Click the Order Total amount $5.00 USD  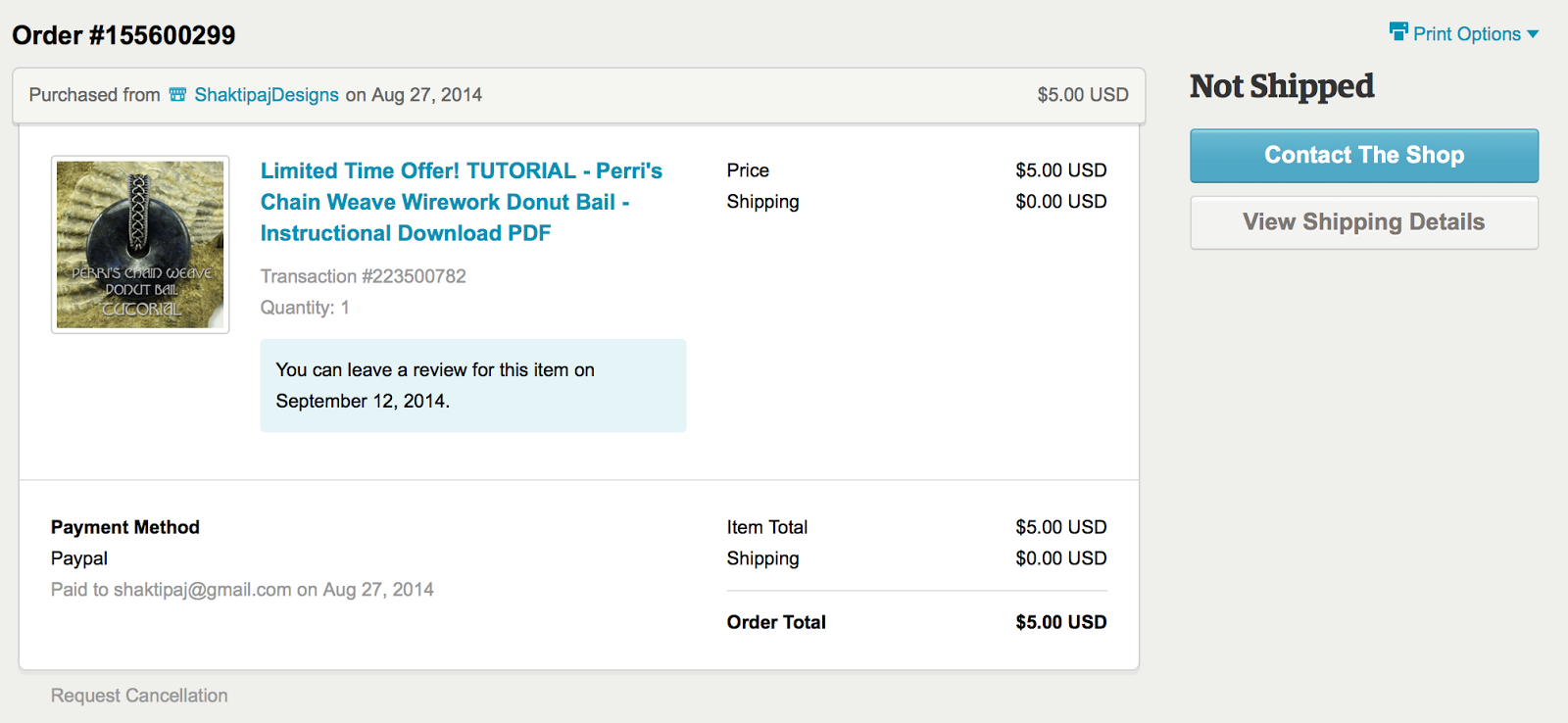coord(1061,622)
